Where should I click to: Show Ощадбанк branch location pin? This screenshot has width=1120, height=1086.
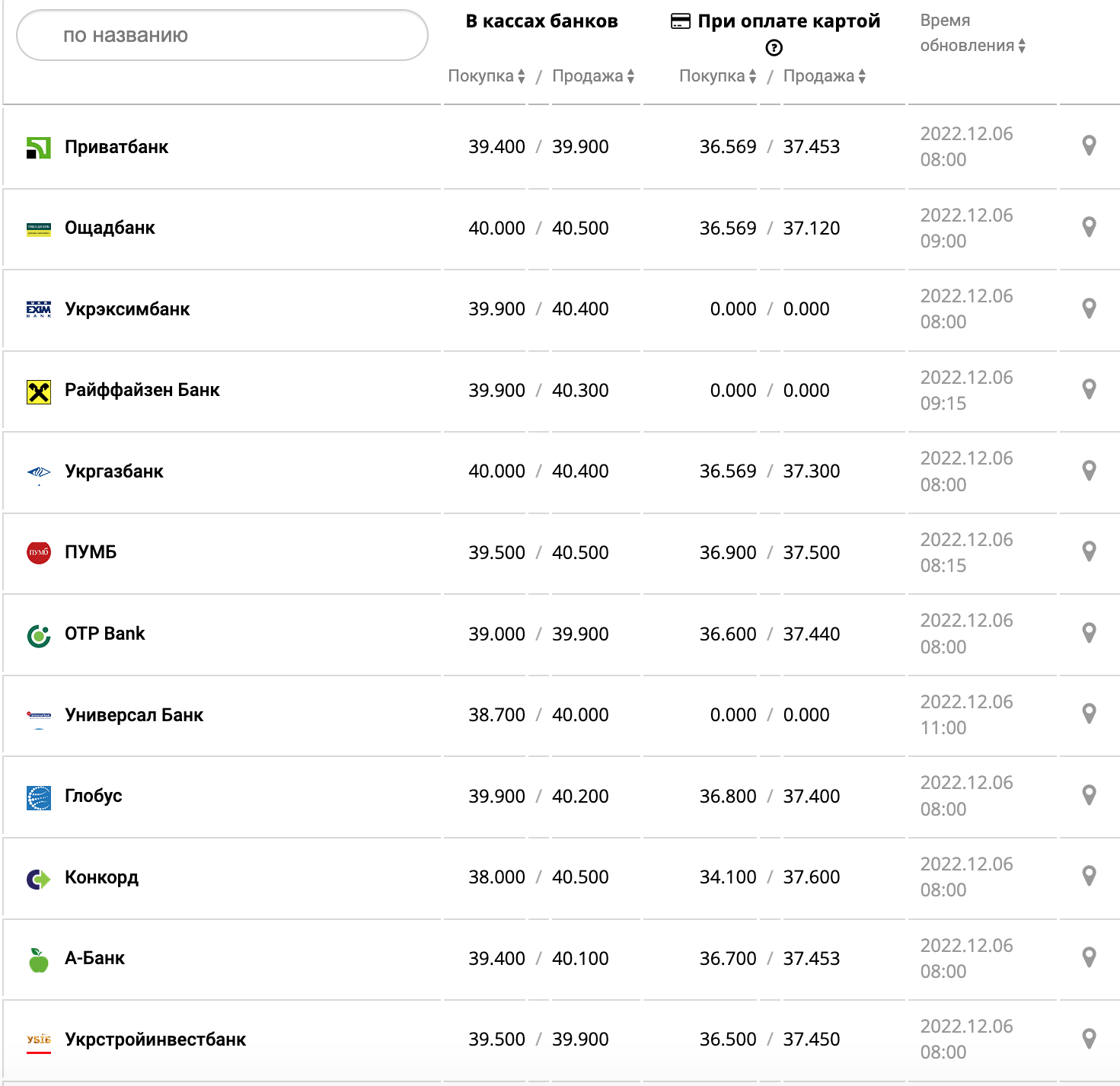point(1089,227)
